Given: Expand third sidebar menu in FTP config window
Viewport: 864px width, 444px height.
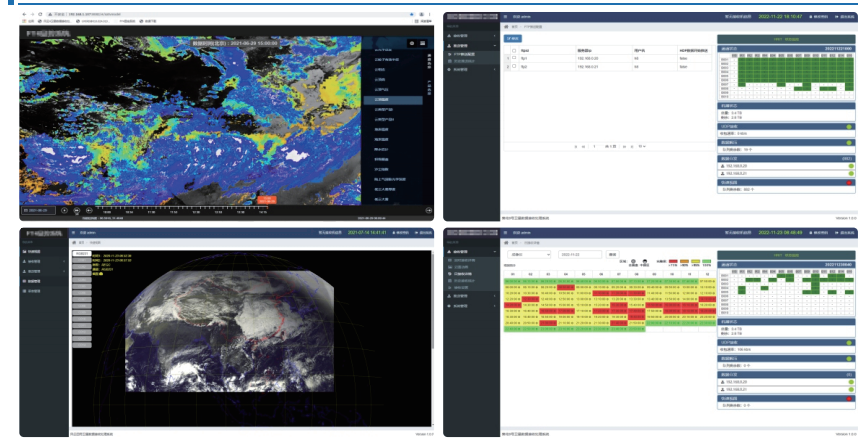Looking at the screenshot, I should point(472,69).
